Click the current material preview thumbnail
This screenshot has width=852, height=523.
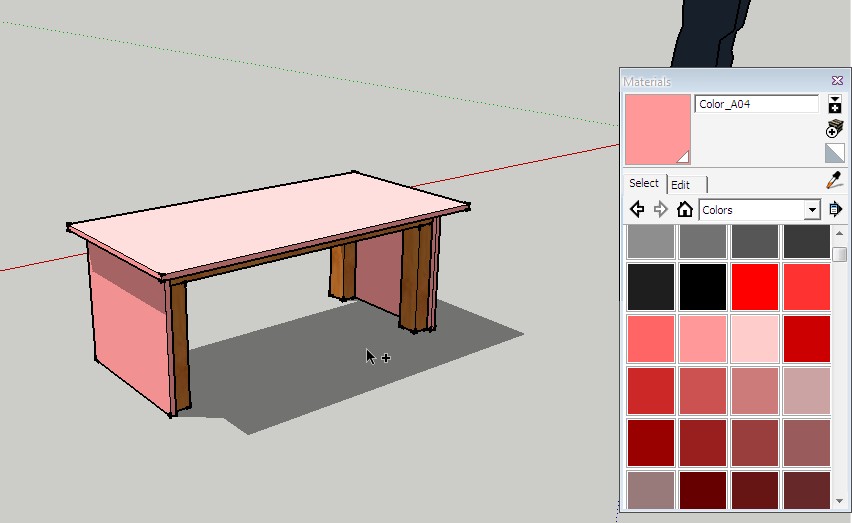pos(657,129)
